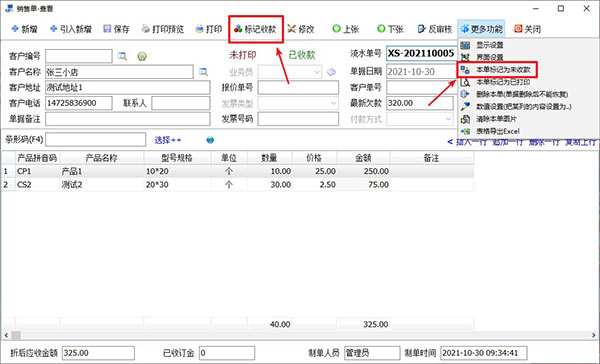Click the 条形码(F4) barcode input field
Screen dimensions: 600x364
tap(96, 139)
